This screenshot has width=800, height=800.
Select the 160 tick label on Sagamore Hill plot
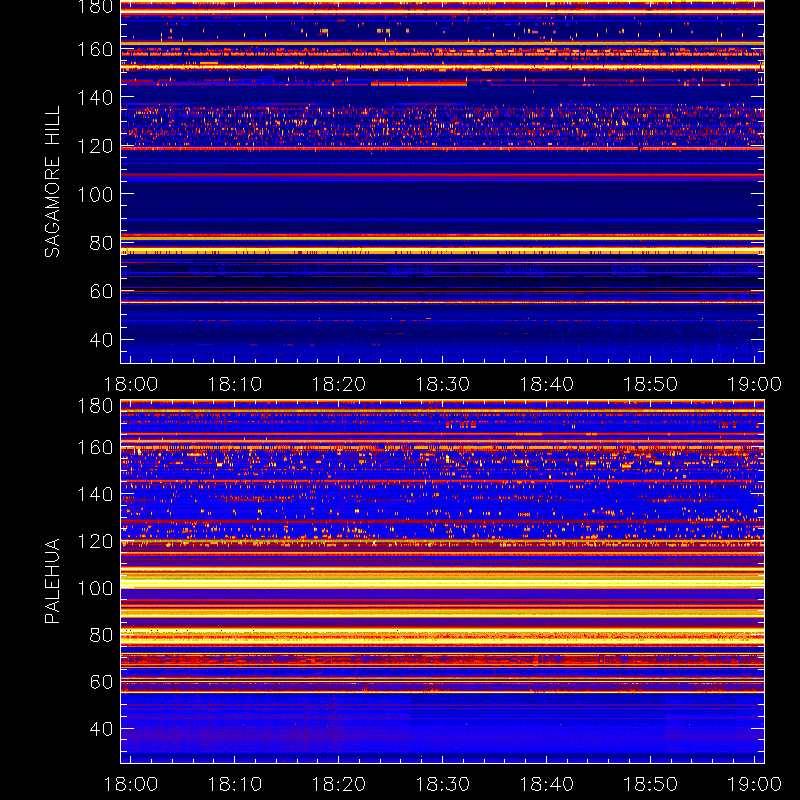click(95, 49)
